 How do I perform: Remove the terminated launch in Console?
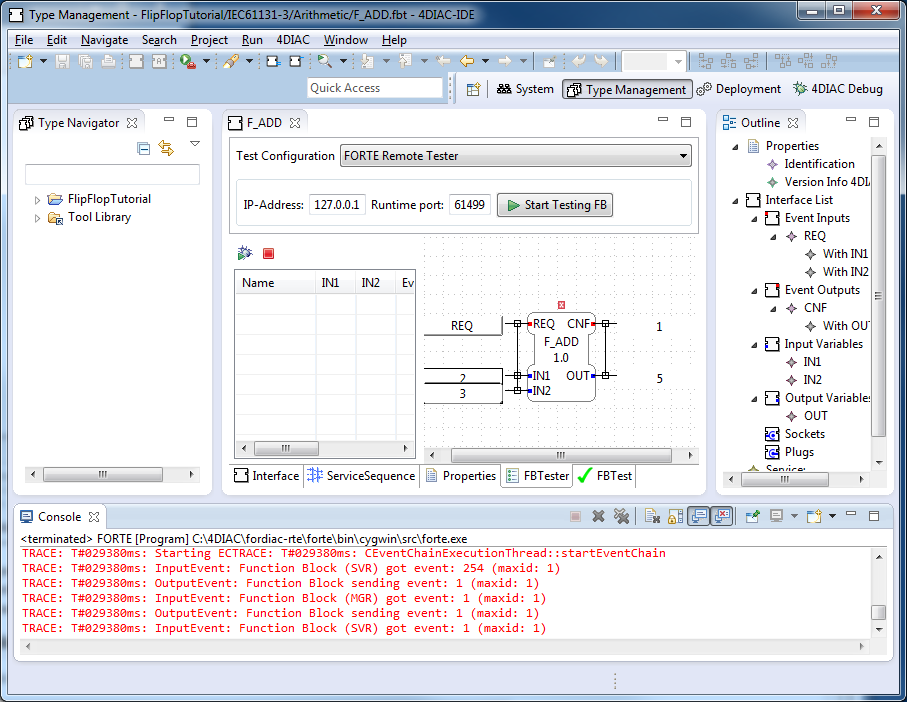click(x=599, y=516)
